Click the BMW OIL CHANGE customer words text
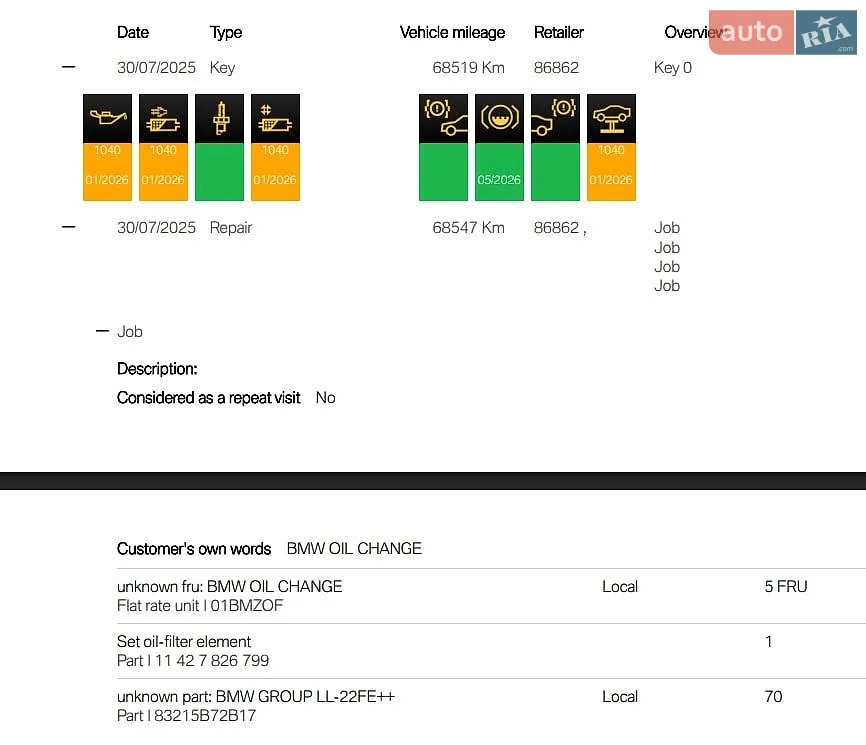Viewport: 866px width, 745px height. point(354,548)
